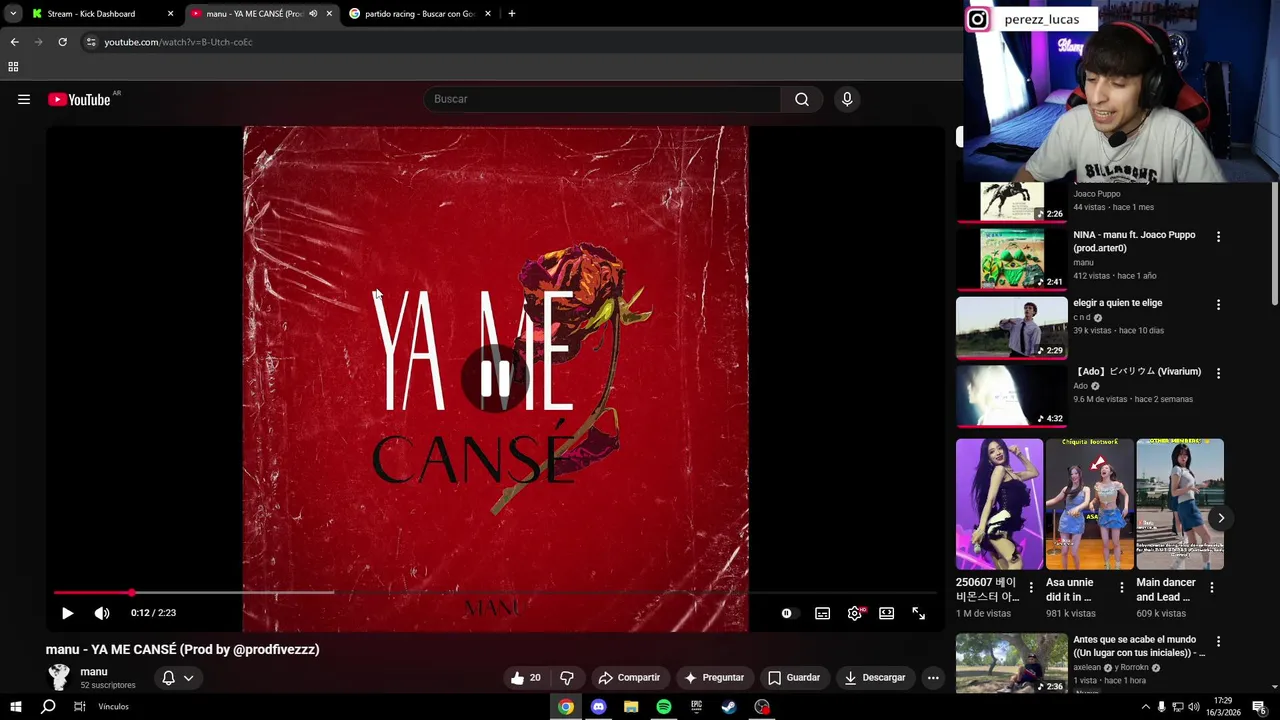Open options for NINA - manu video

coord(1218,237)
